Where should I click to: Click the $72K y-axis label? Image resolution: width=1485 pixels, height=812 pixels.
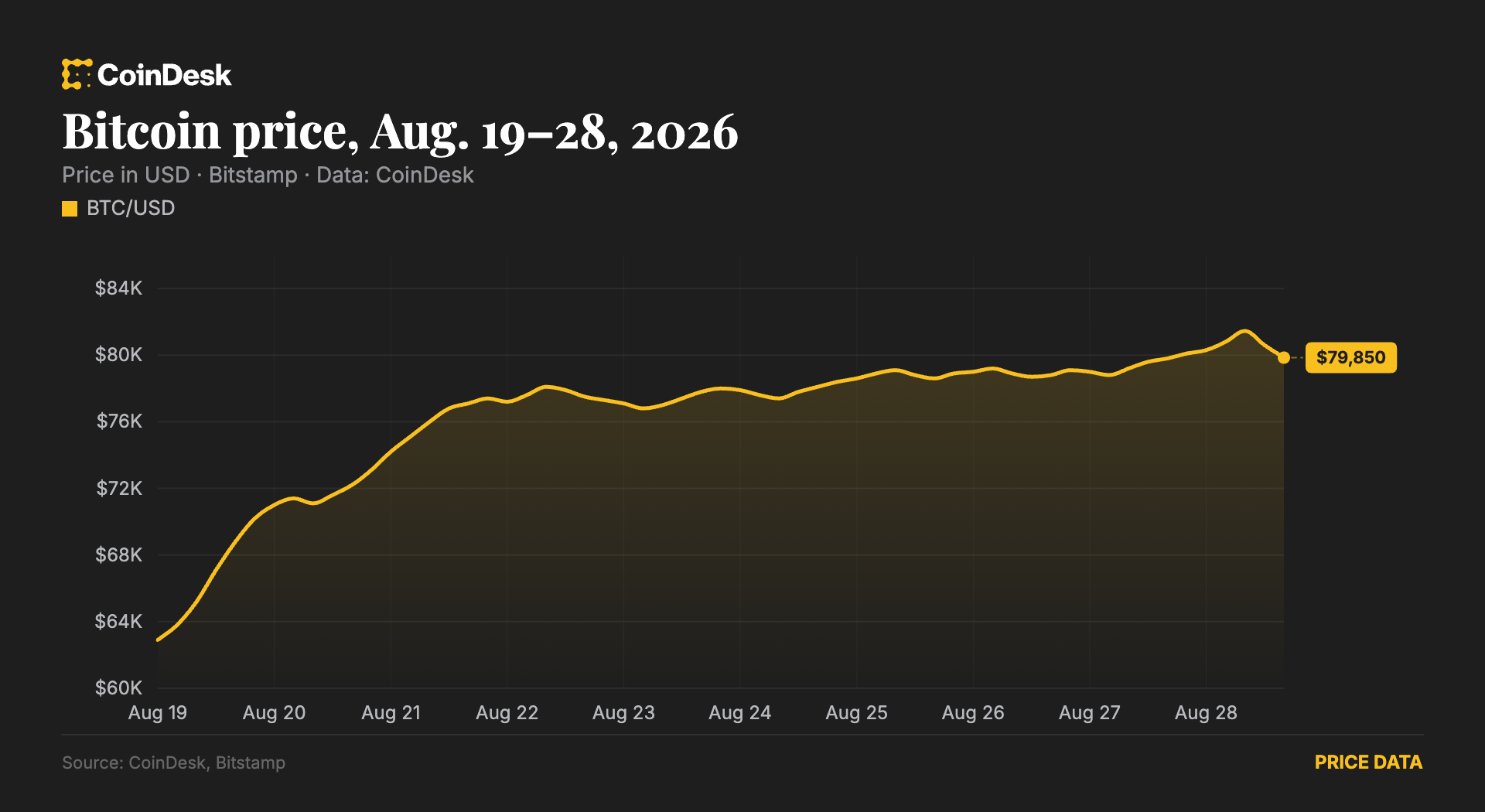(119, 489)
